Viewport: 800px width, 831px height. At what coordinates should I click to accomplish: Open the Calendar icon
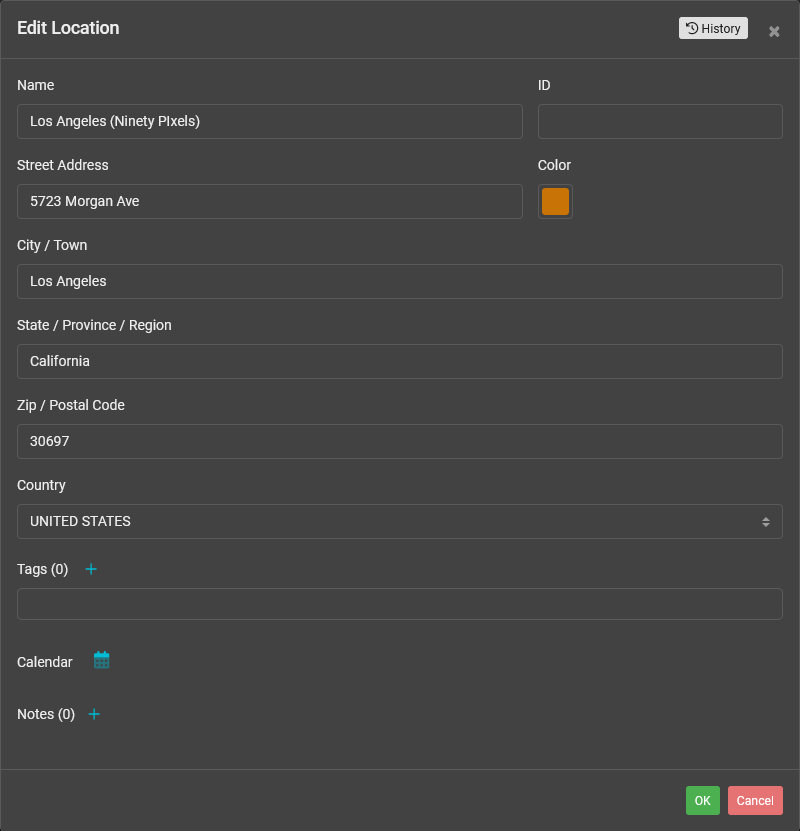[101, 660]
